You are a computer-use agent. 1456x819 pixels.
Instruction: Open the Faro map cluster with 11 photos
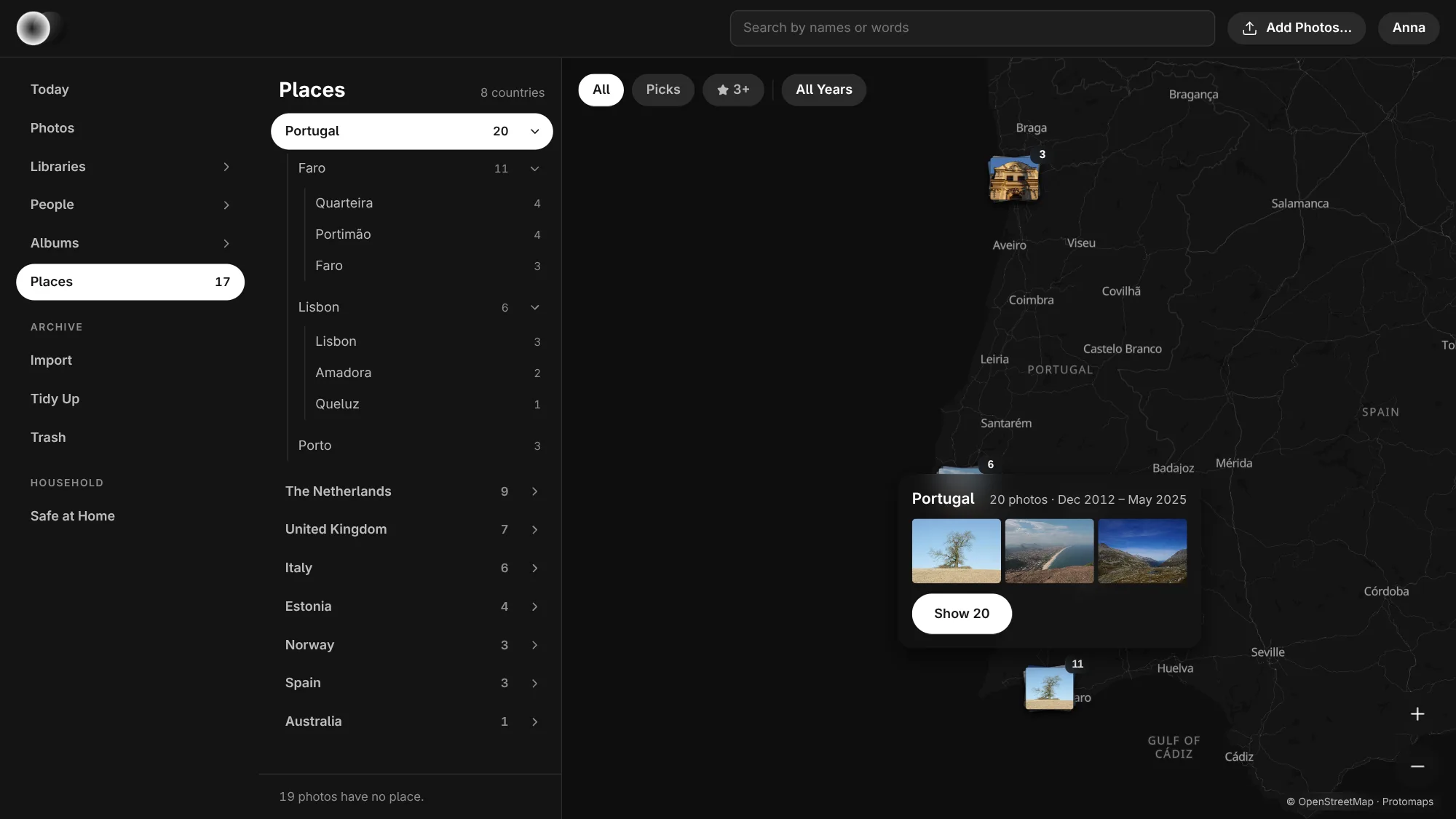[x=1049, y=688]
